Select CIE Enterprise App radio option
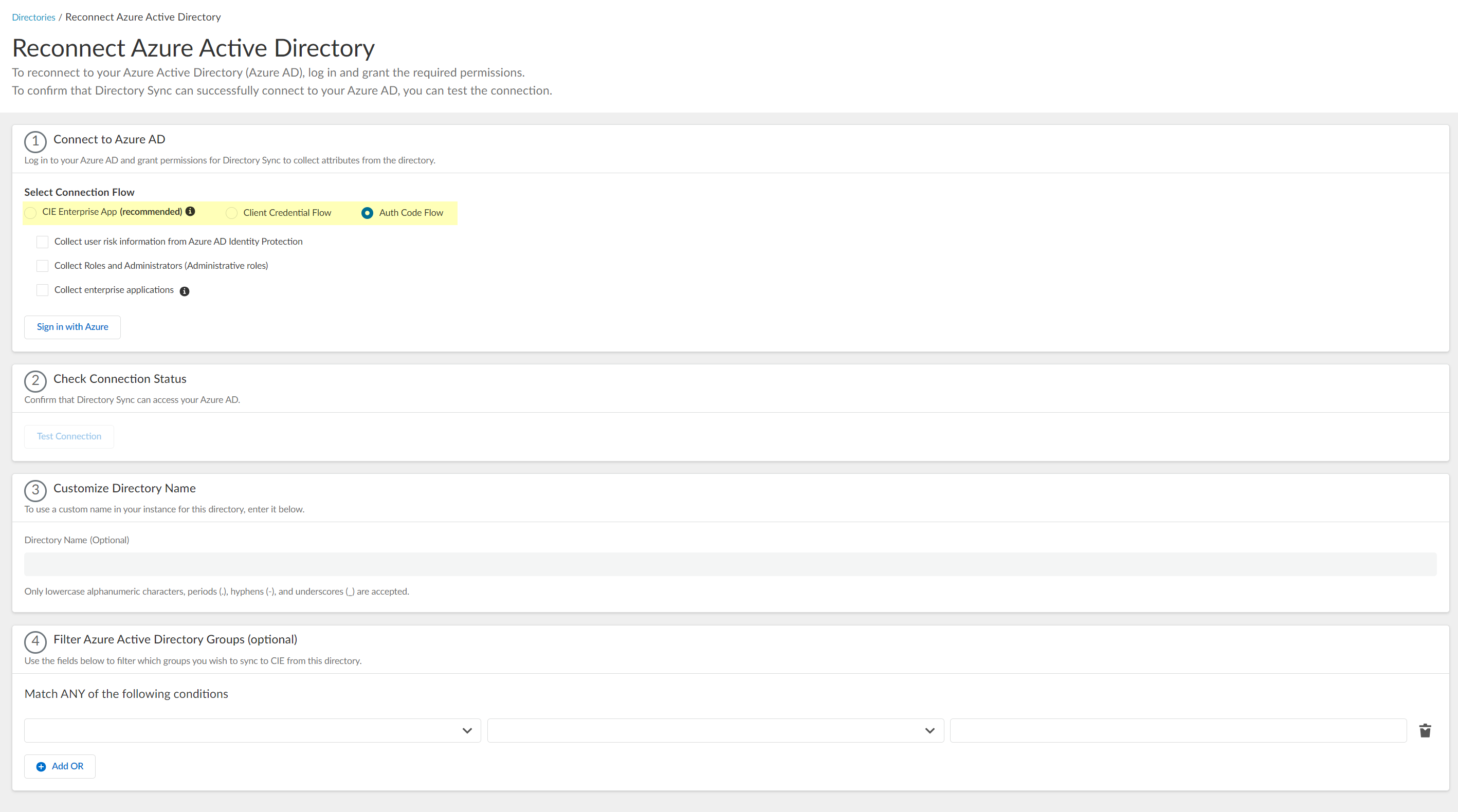1458x812 pixels. point(30,213)
